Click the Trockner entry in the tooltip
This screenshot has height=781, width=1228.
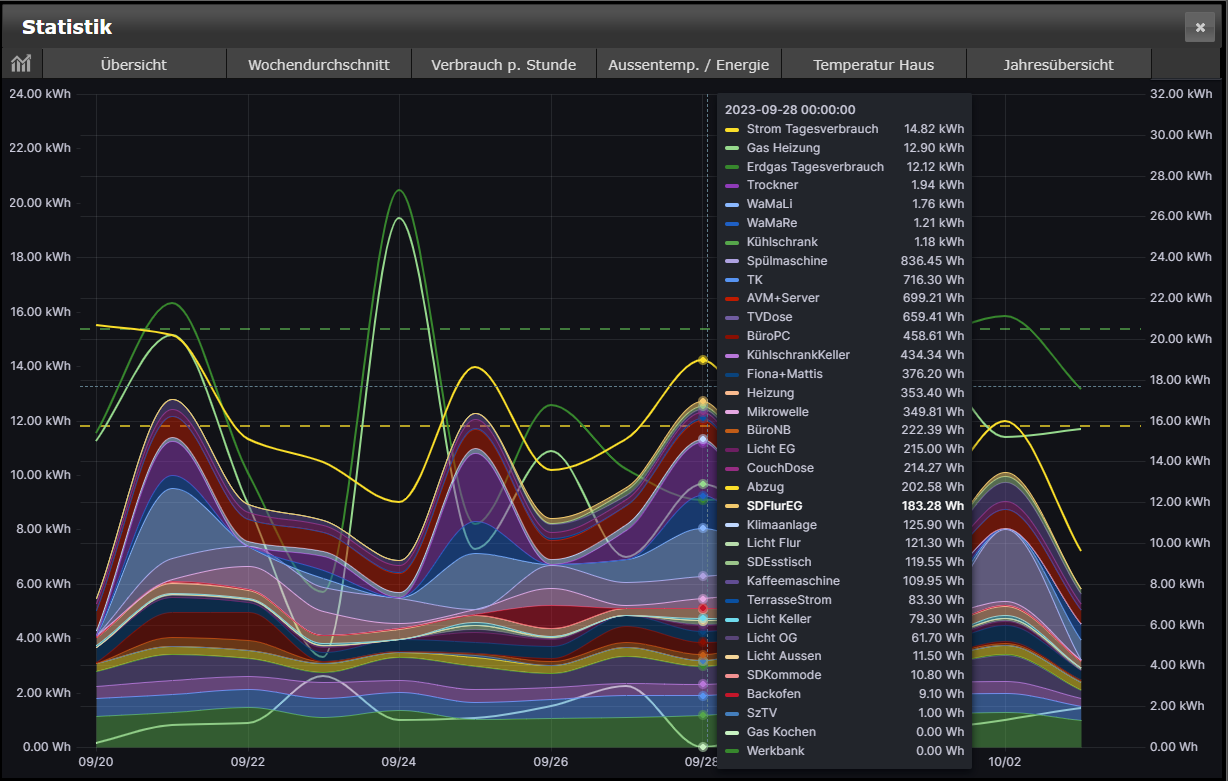pos(772,185)
